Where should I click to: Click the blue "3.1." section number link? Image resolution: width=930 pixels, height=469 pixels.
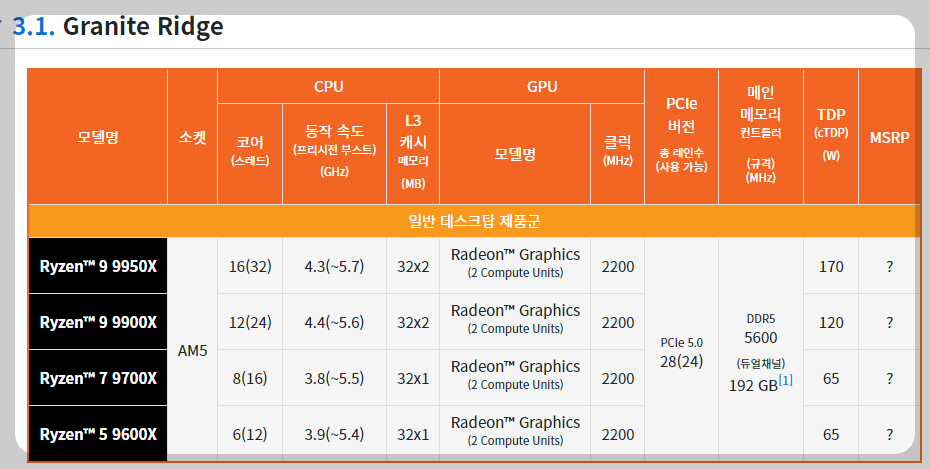tap(34, 27)
